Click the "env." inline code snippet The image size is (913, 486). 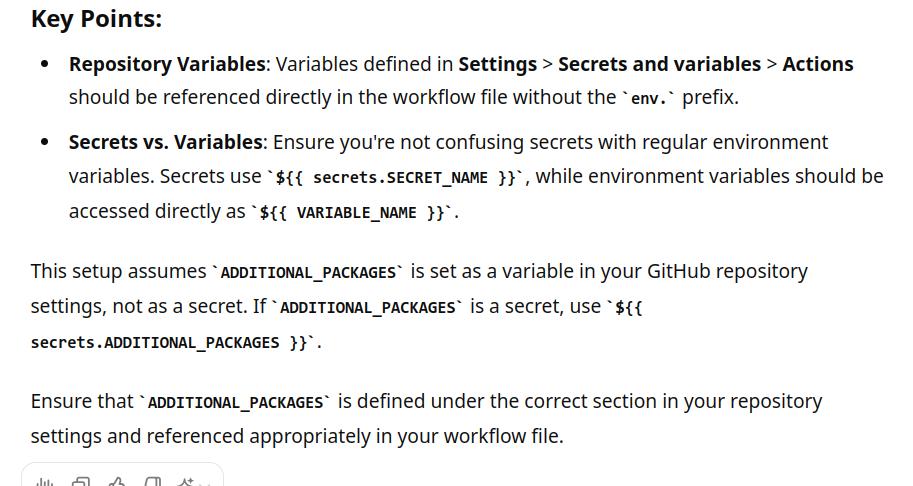pyautogui.click(x=652, y=99)
